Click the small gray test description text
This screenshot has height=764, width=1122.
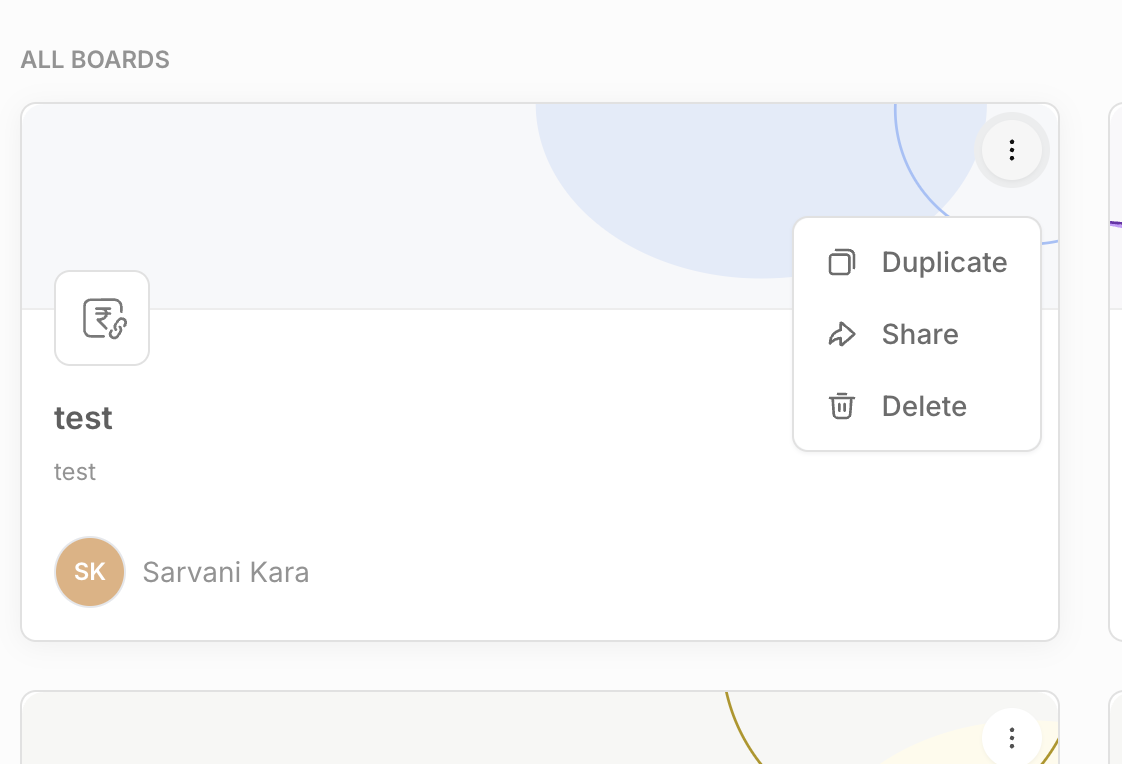pyautogui.click(x=75, y=471)
